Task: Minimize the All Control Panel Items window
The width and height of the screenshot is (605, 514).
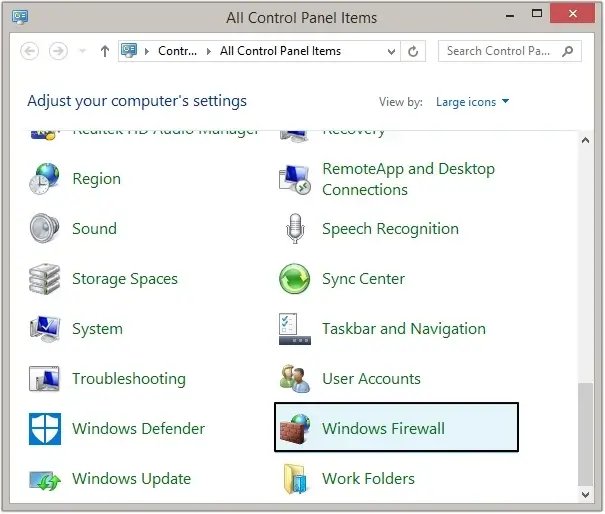Action: click(x=510, y=16)
